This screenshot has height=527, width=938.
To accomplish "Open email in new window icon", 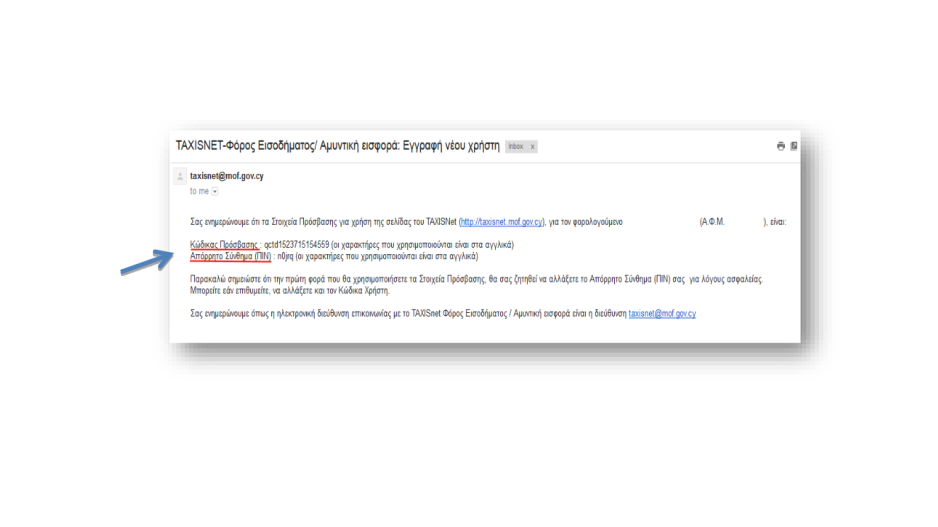I will (x=793, y=146).
